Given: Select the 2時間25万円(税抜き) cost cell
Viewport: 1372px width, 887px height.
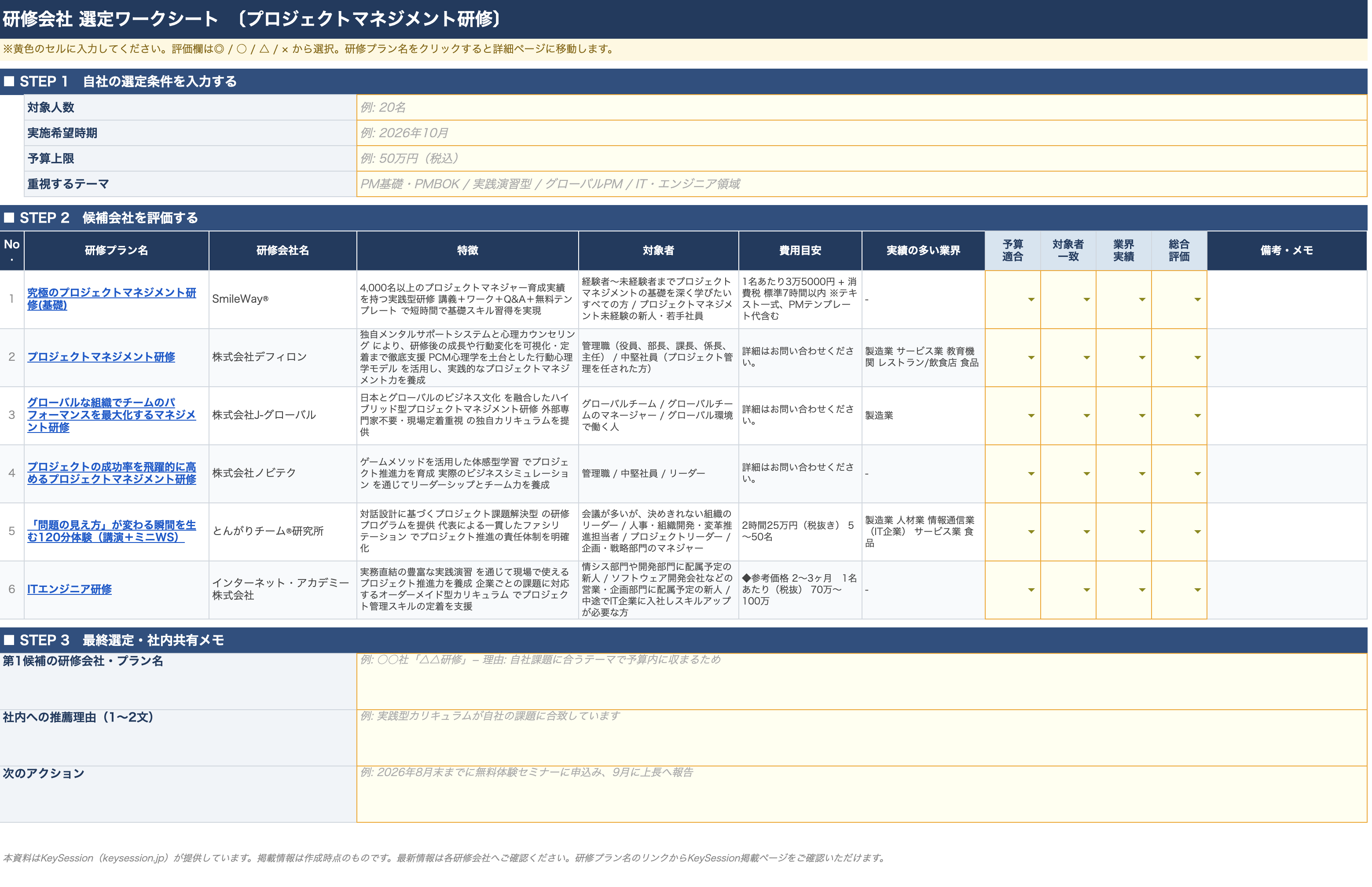Looking at the screenshot, I should [x=800, y=532].
